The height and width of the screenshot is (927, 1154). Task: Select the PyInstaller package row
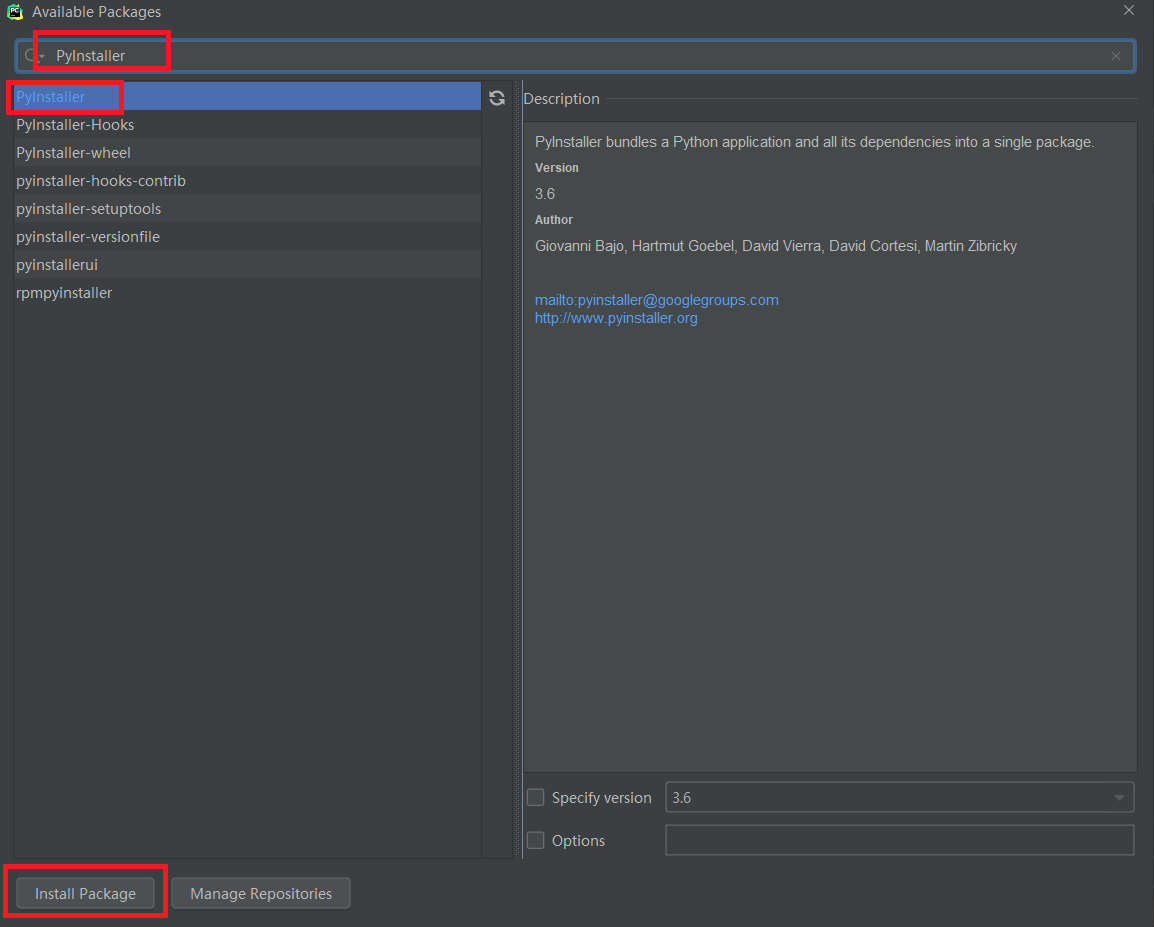(247, 96)
